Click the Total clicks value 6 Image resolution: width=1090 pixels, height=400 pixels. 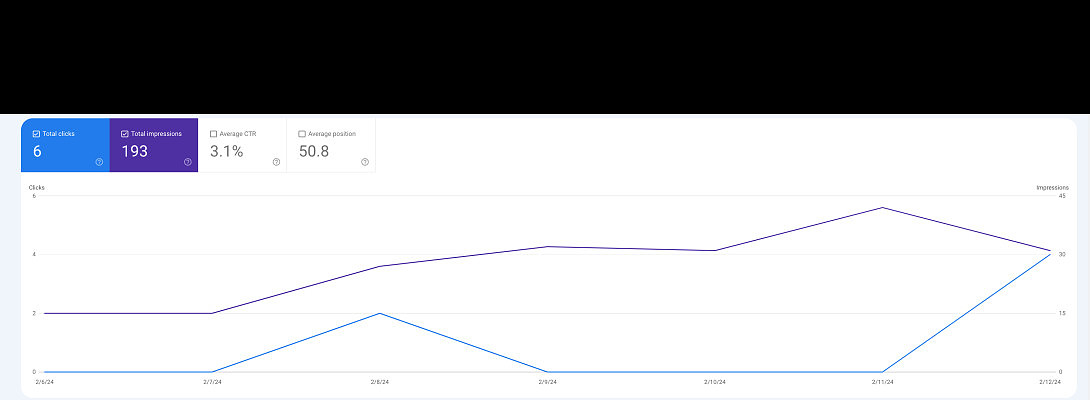pos(37,151)
